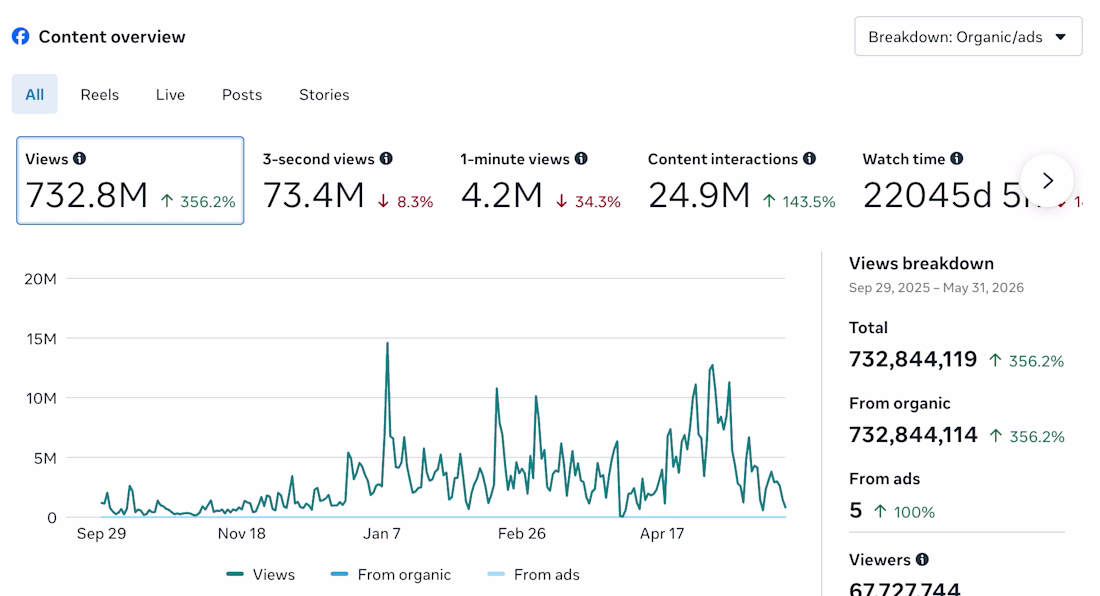The width and height of the screenshot is (1100, 596).
Task: Show next metrics with right arrow
Action: [1047, 181]
